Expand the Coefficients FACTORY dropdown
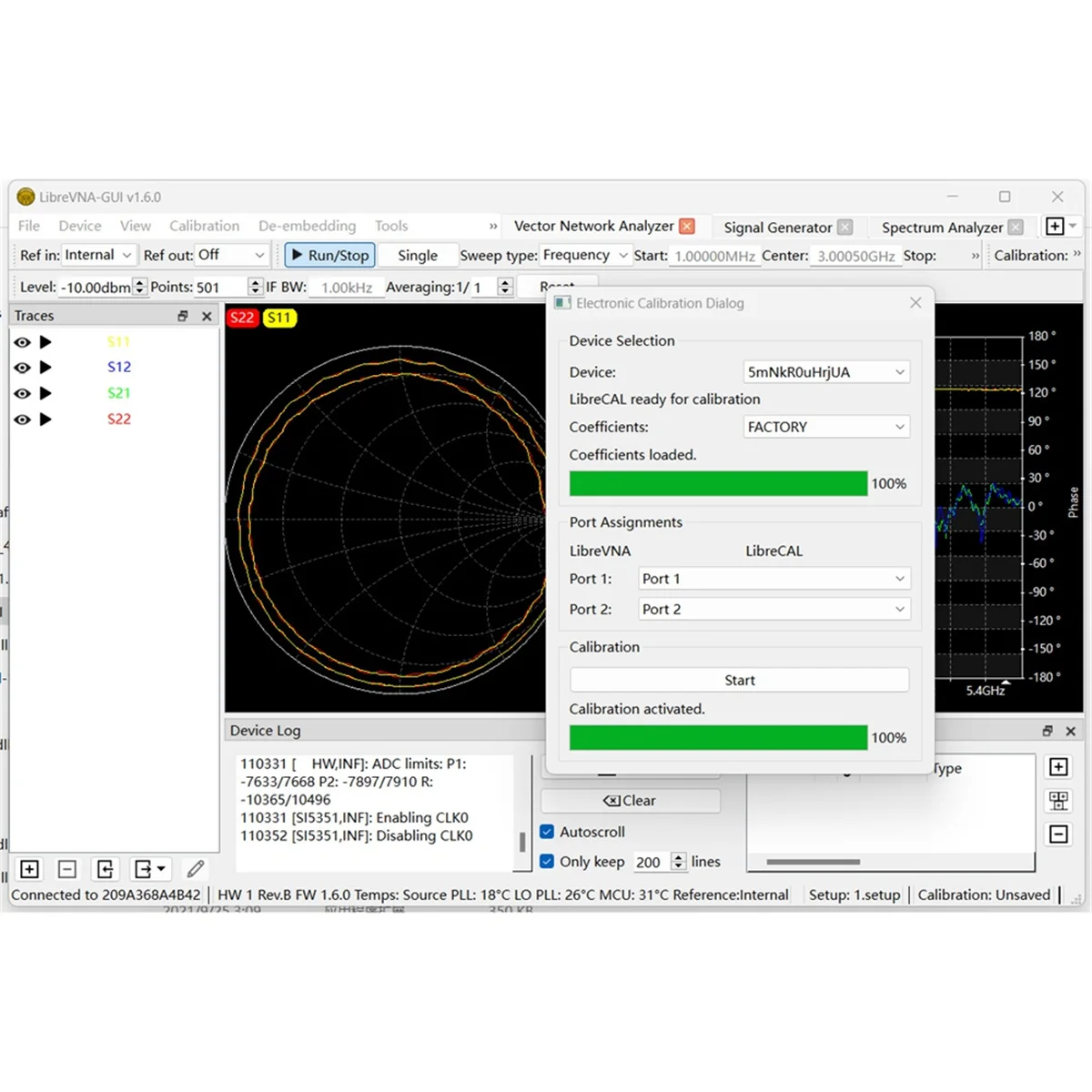 coord(825,427)
